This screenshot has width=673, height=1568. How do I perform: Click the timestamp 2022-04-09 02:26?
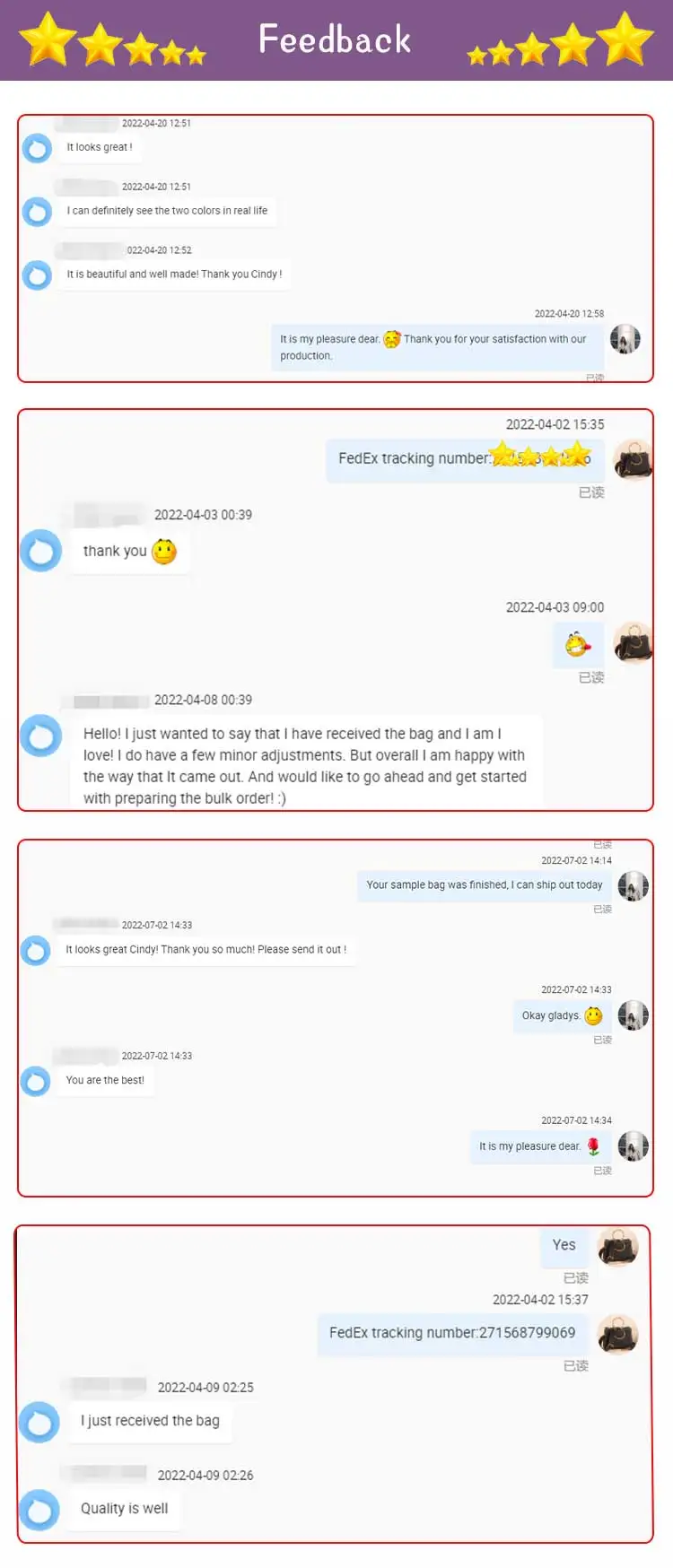click(x=205, y=1475)
